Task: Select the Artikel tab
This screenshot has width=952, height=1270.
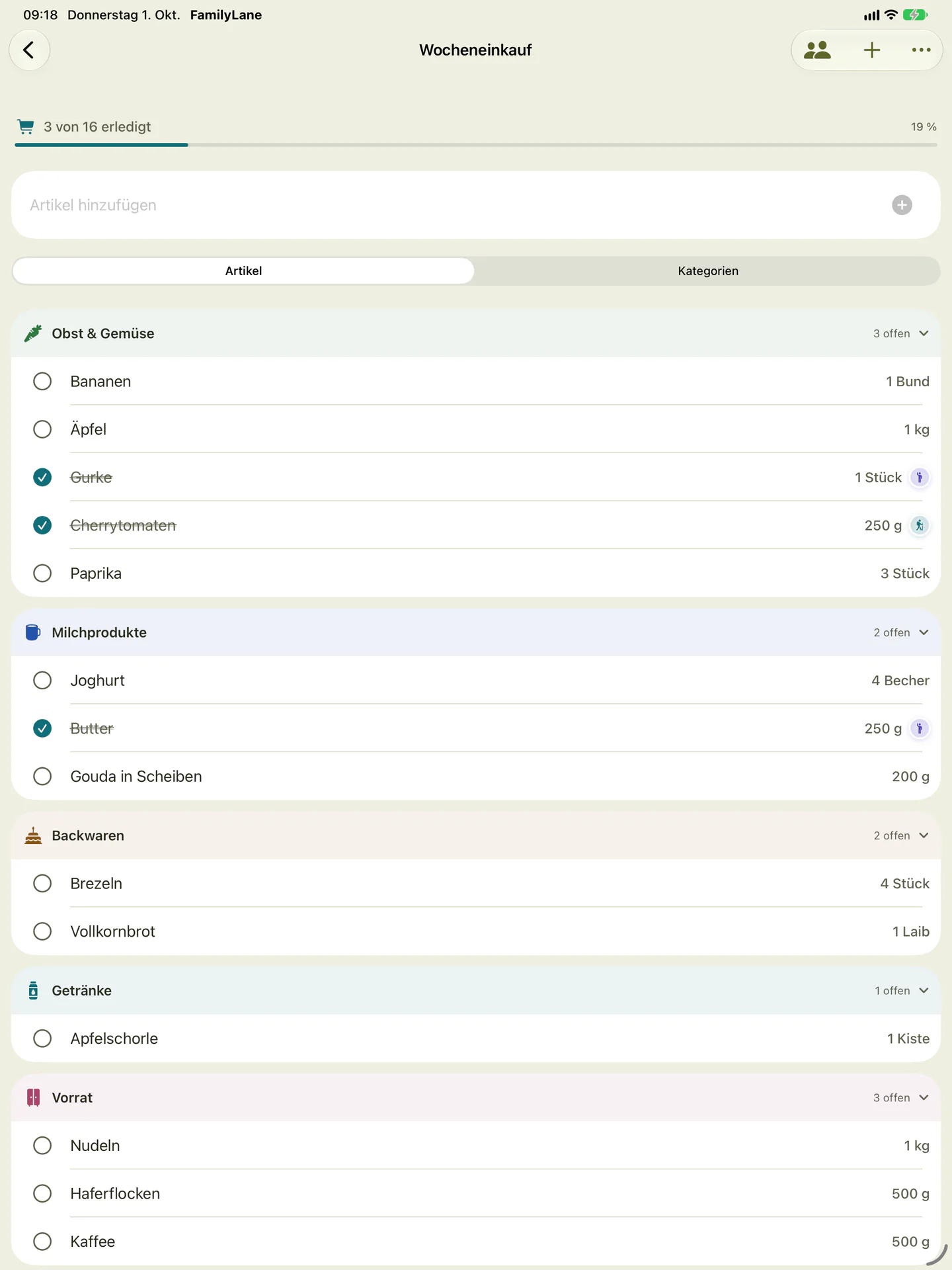Action: click(x=243, y=271)
